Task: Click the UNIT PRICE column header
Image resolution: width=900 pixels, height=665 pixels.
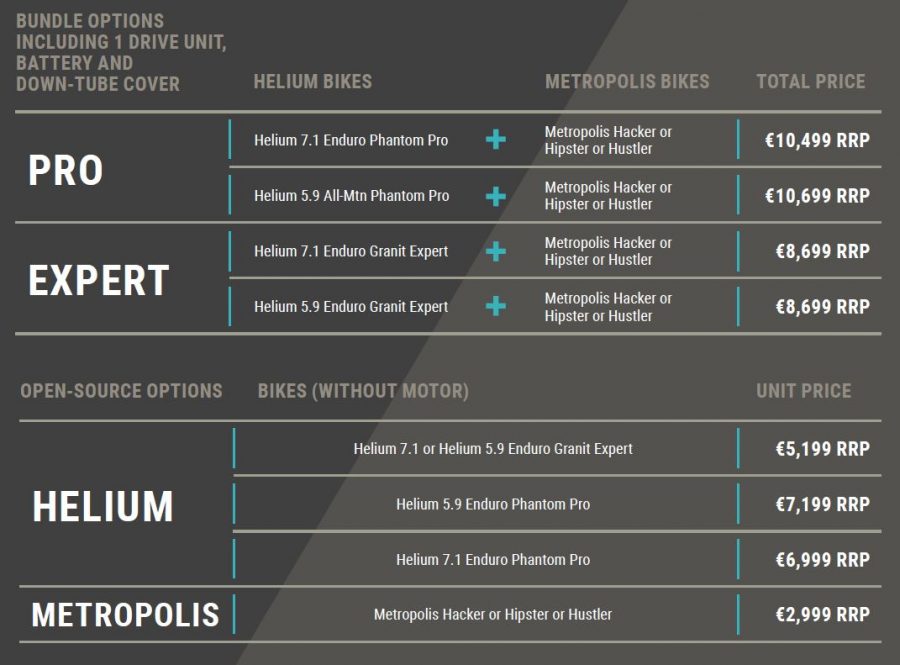Action: (804, 391)
